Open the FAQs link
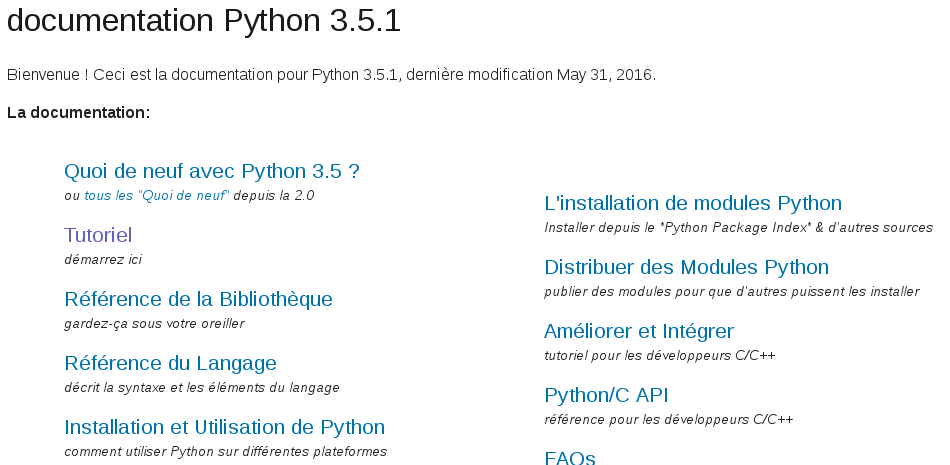950x465 pixels. (570, 457)
